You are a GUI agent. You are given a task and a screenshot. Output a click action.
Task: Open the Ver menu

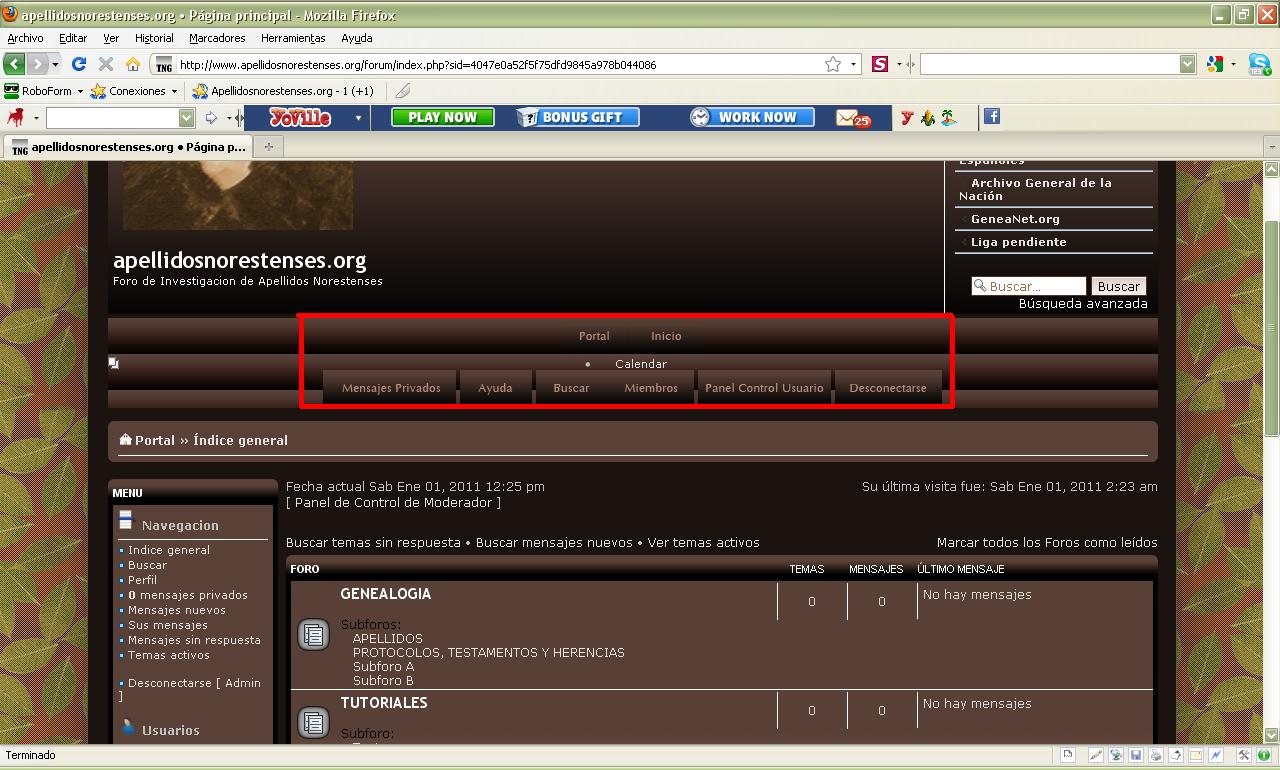111,38
